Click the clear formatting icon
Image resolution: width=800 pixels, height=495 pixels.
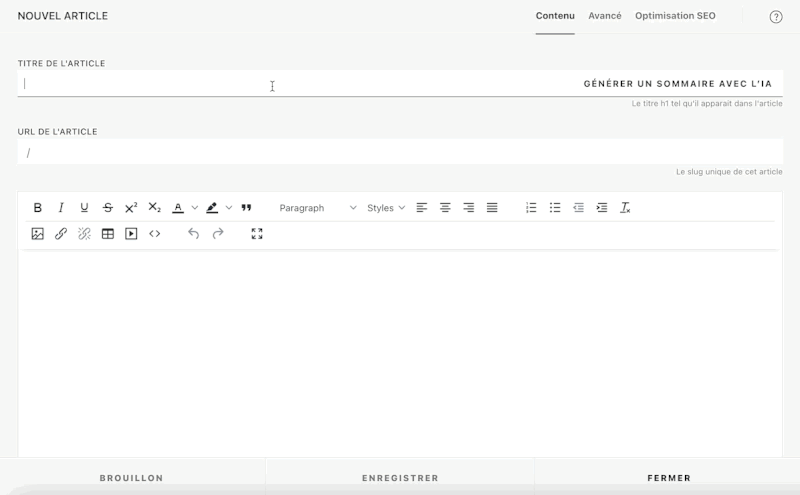[625, 208]
